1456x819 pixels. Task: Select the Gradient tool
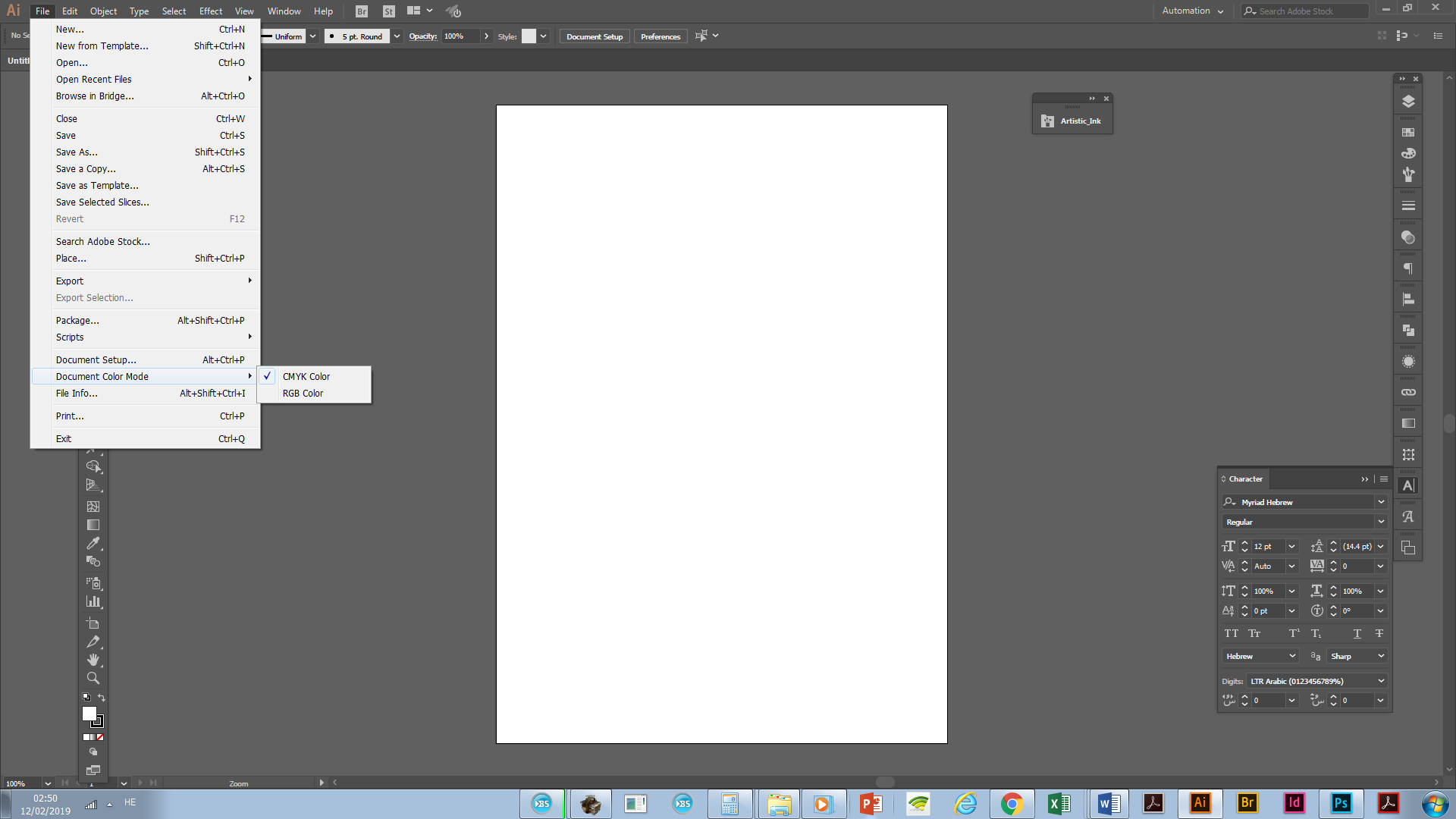(93, 525)
